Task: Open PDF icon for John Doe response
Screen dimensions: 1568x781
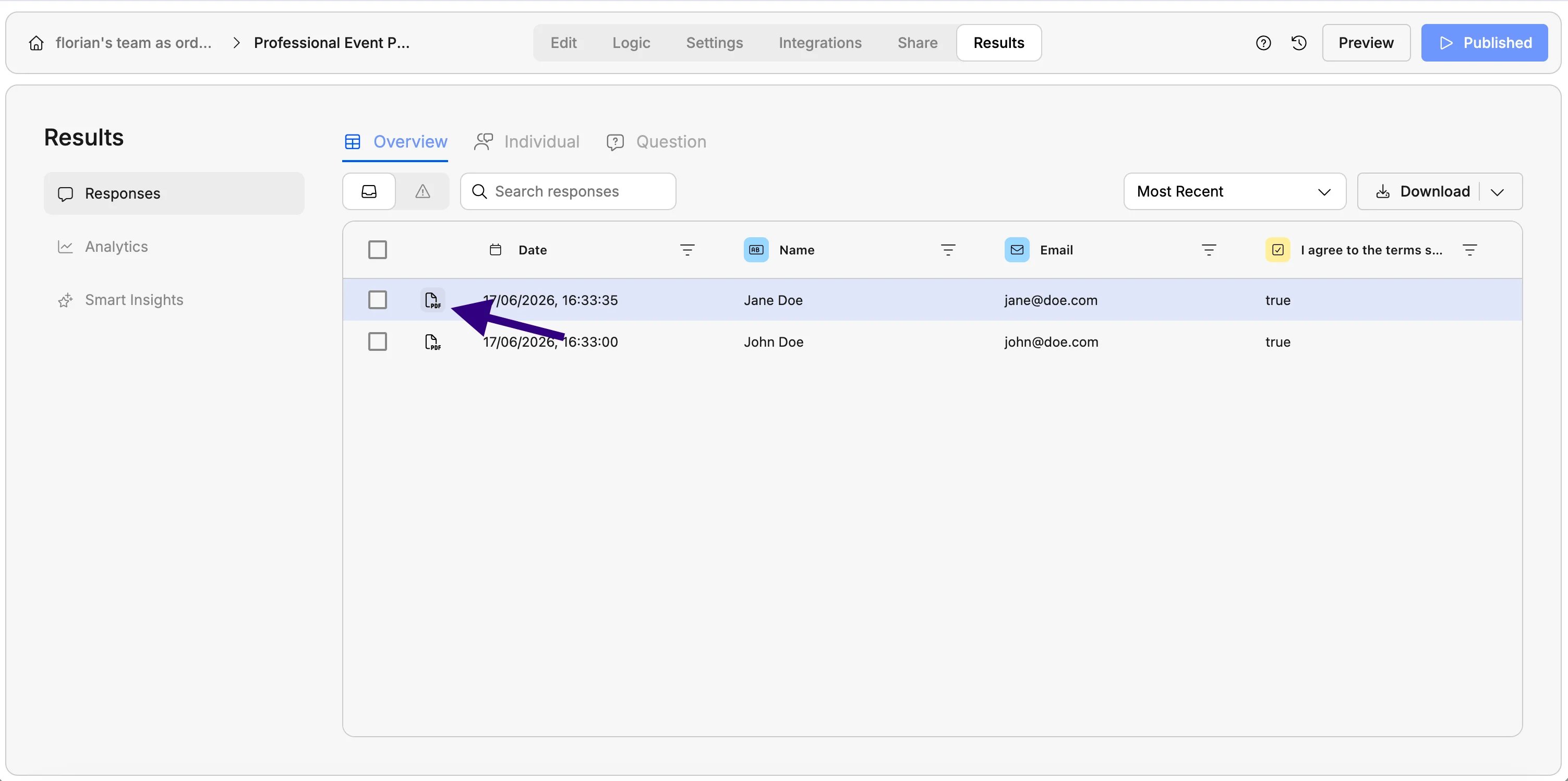Action: [432, 342]
